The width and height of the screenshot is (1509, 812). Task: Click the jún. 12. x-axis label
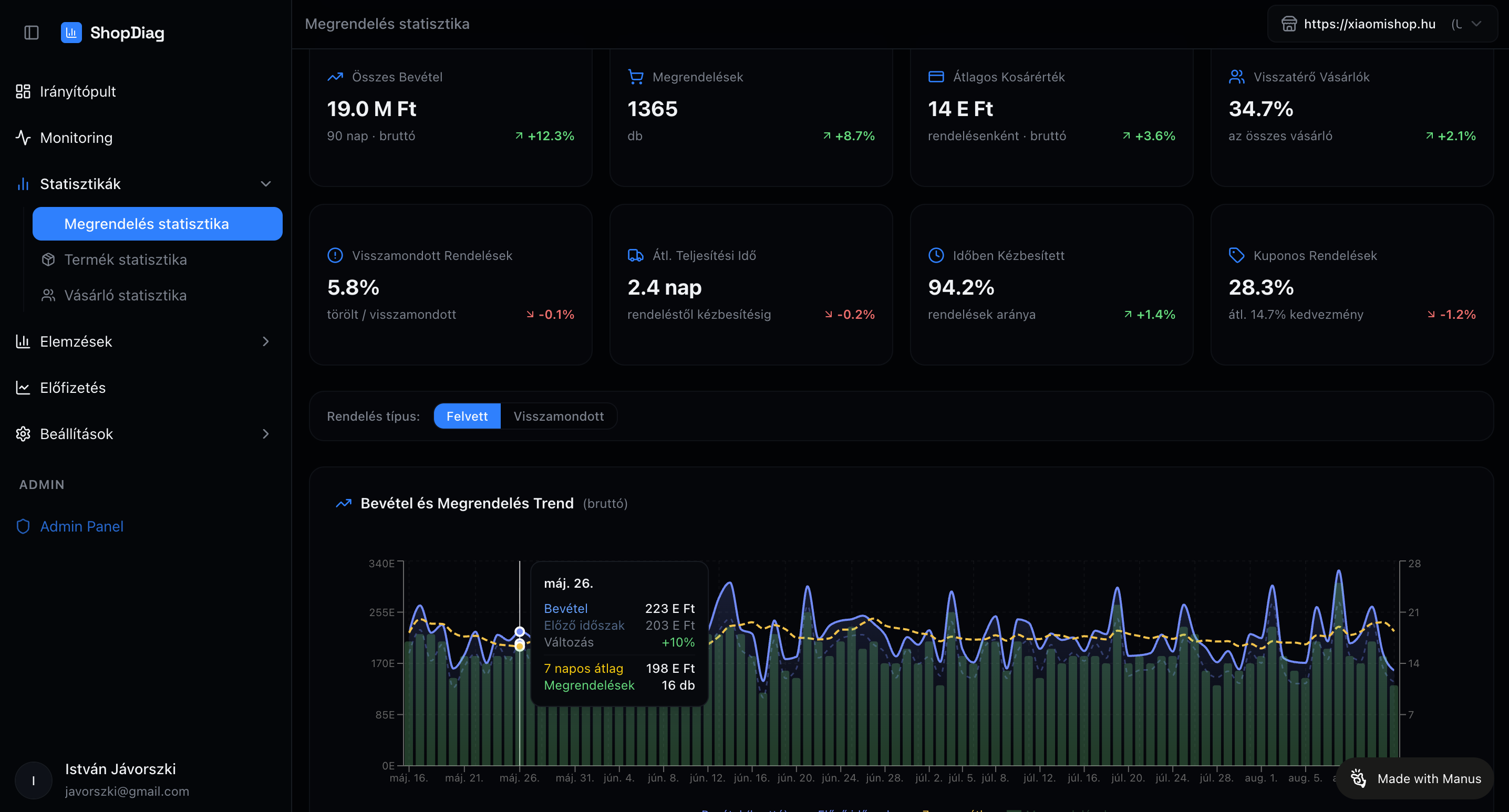[x=707, y=778]
